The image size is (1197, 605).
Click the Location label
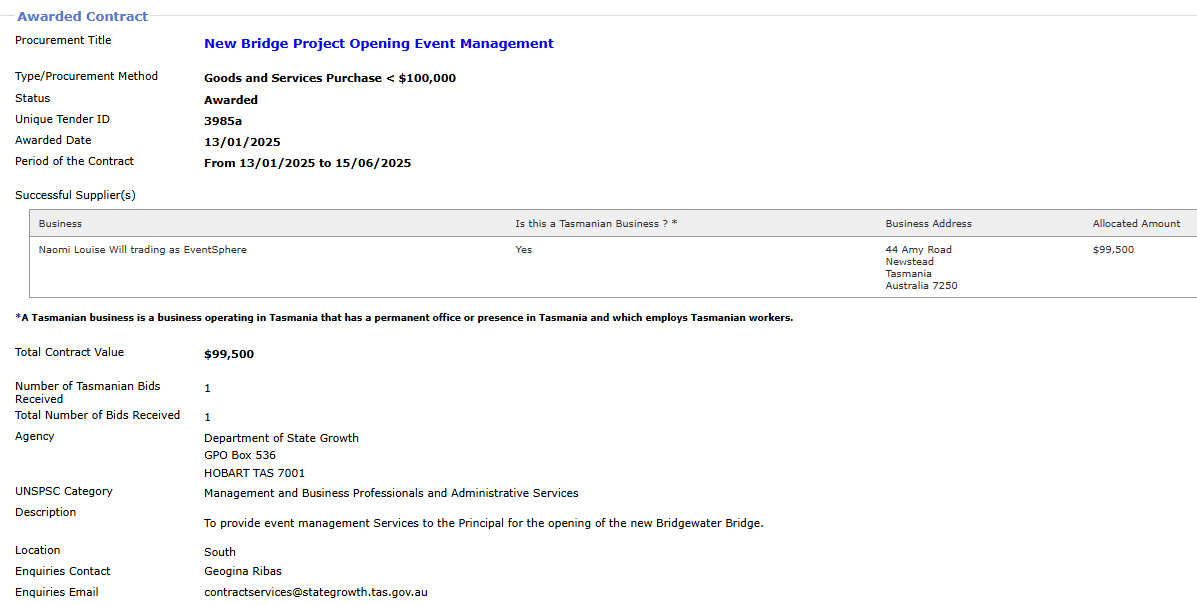pos(37,550)
